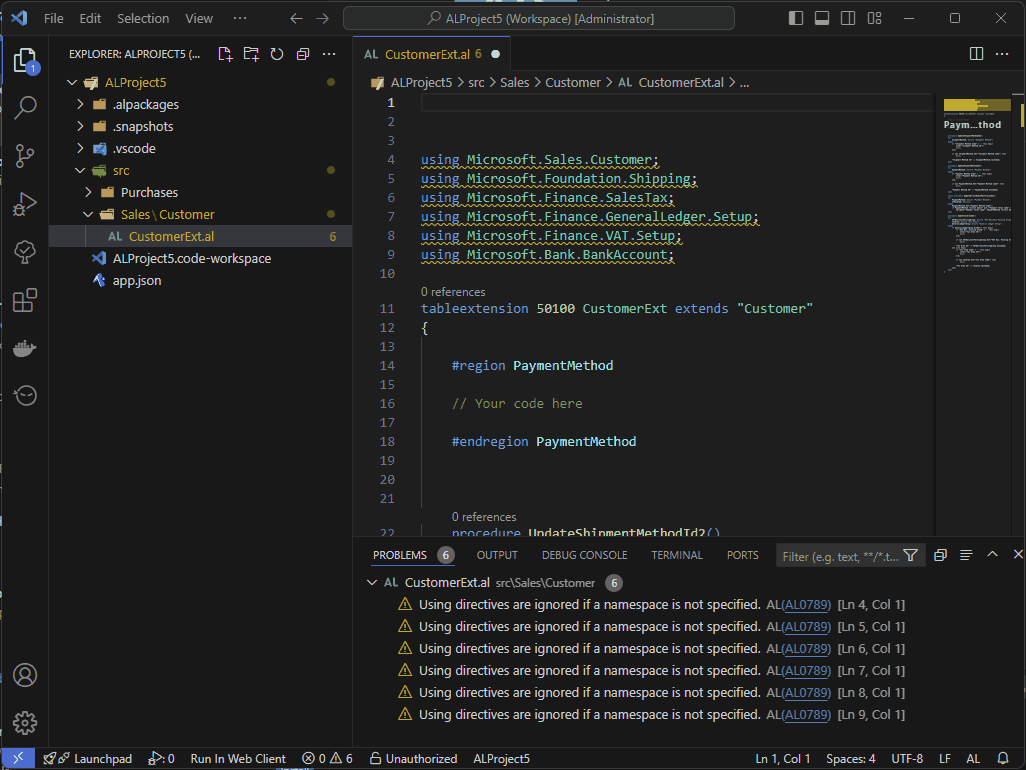This screenshot has width=1026, height=770.
Task: Open the Selection menu
Action: point(143,18)
